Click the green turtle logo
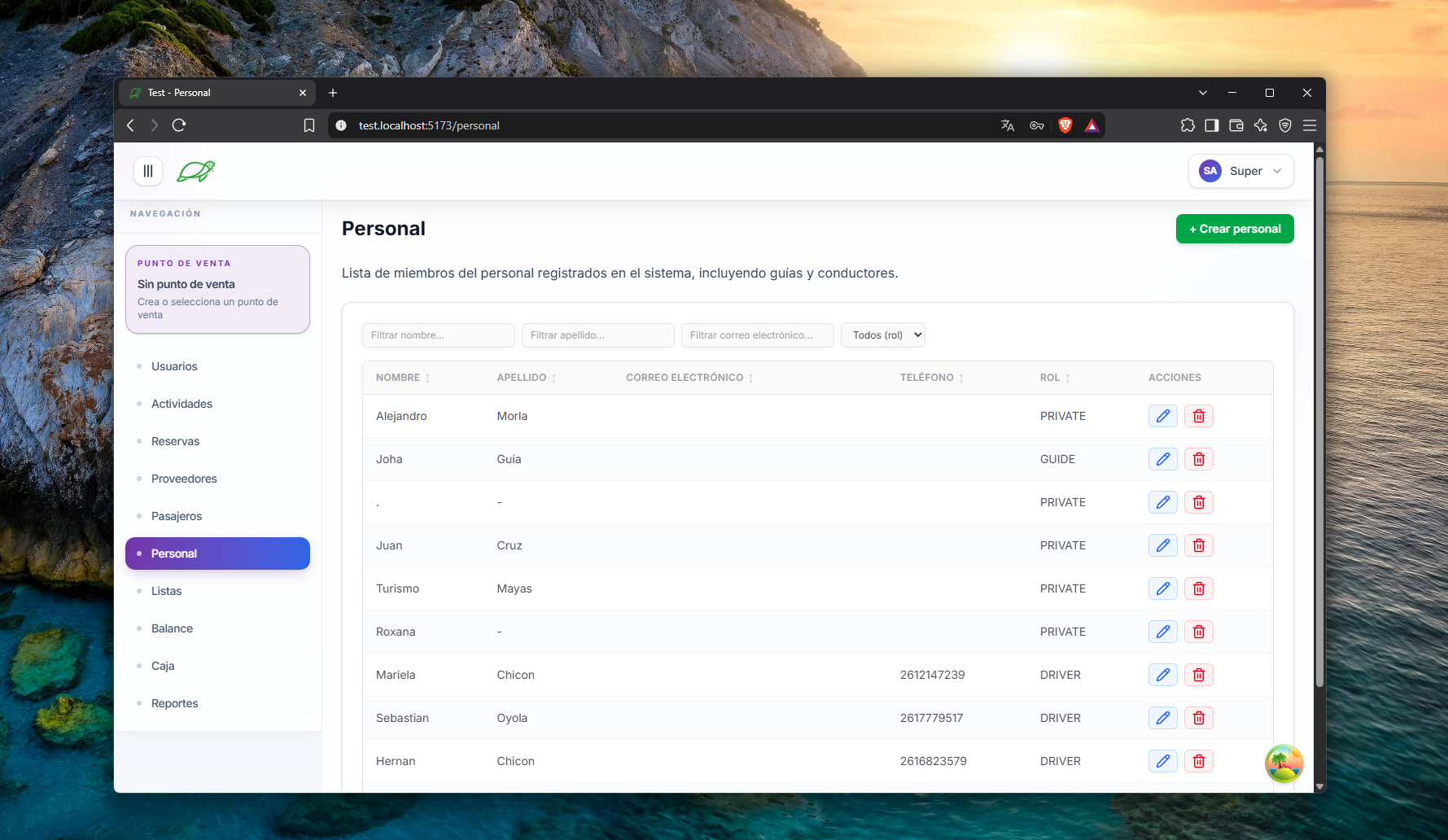 tap(195, 171)
